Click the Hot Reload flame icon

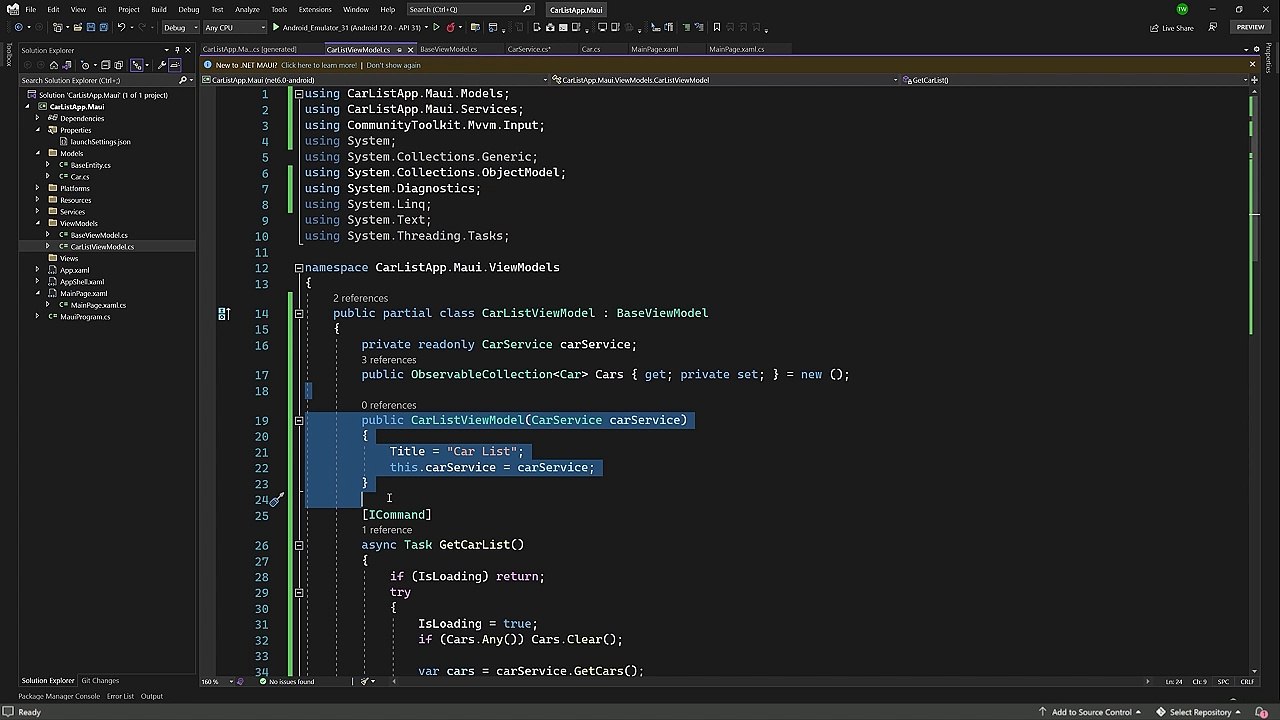[450, 27]
